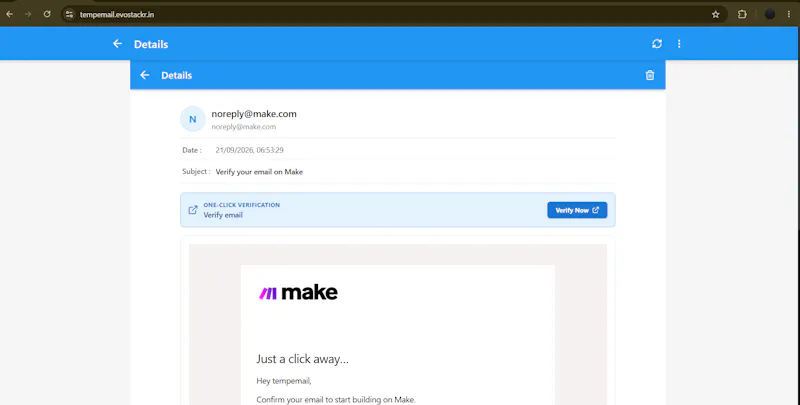Click the greeting Hey tempemail,

(x=284, y=381)
